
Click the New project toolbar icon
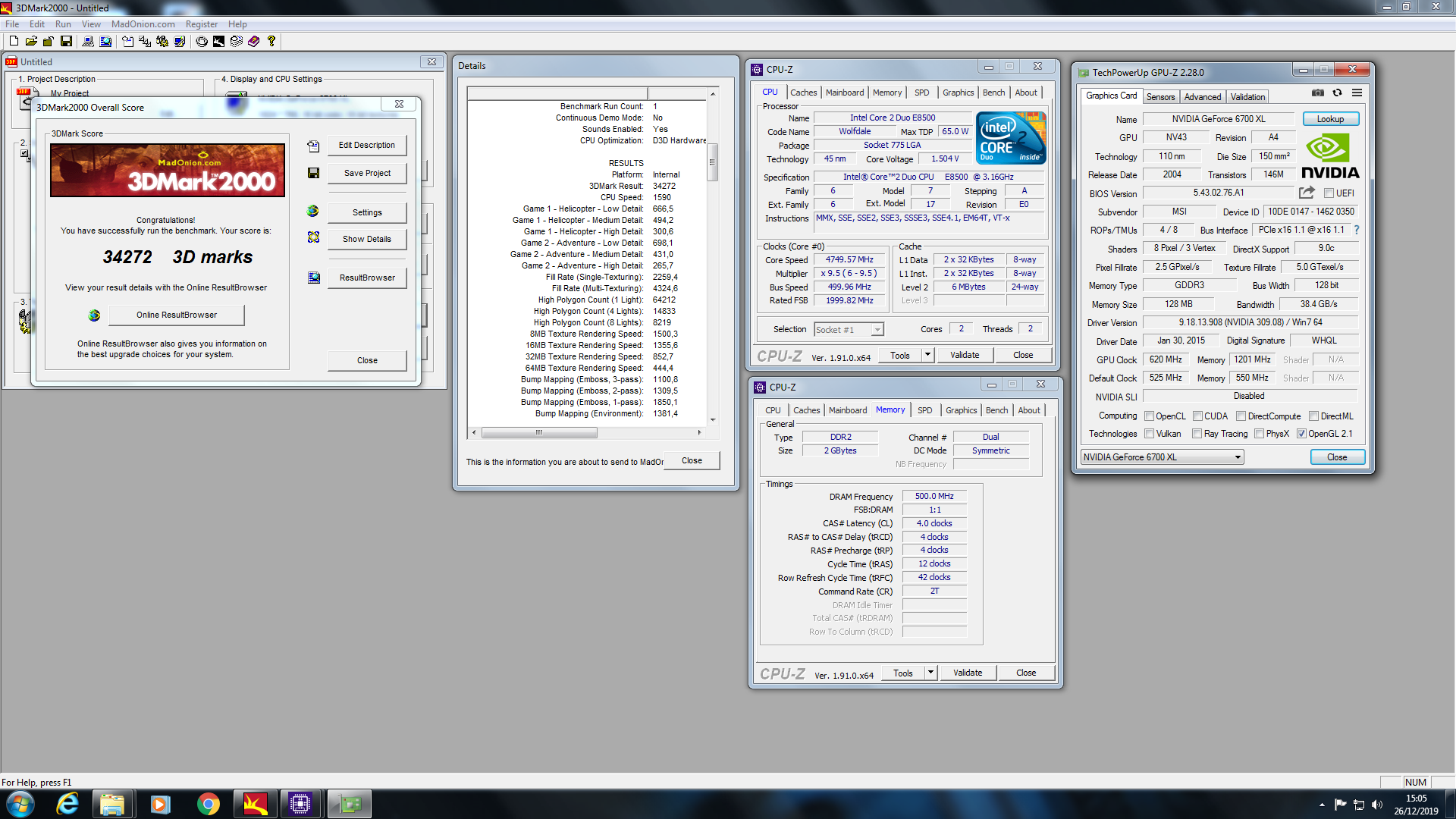(x=14, y=41)
